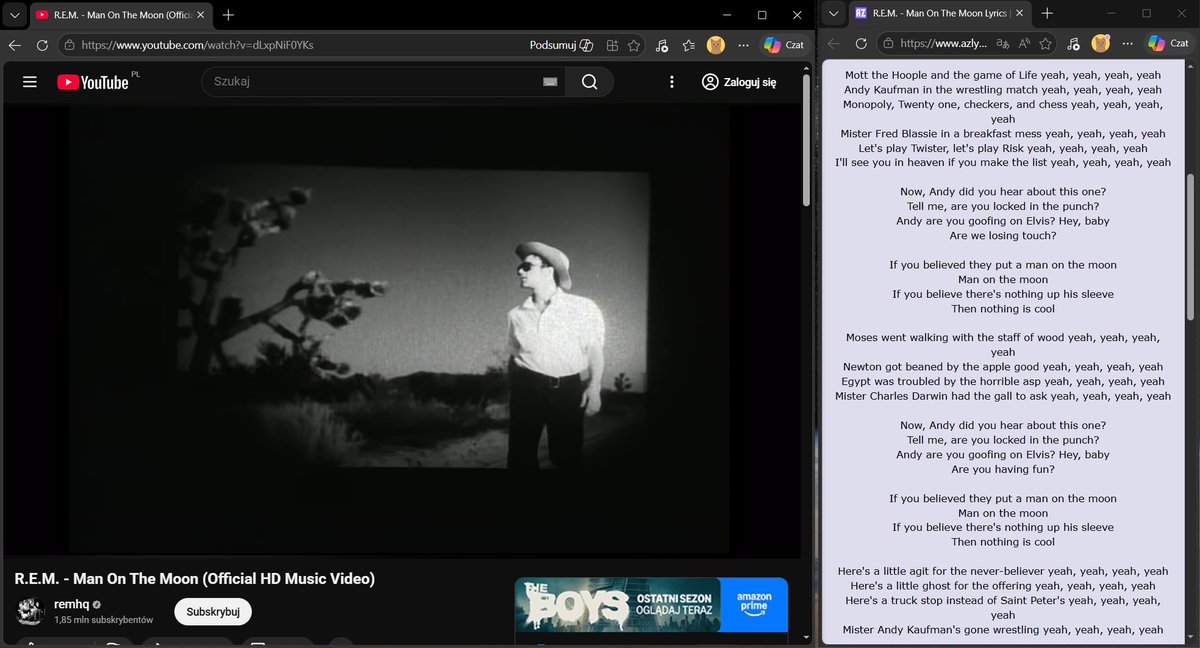
Task: Click lyric 'Mister Charles Darwin had the gall to ask'
Action: click(x=941, y=396)
